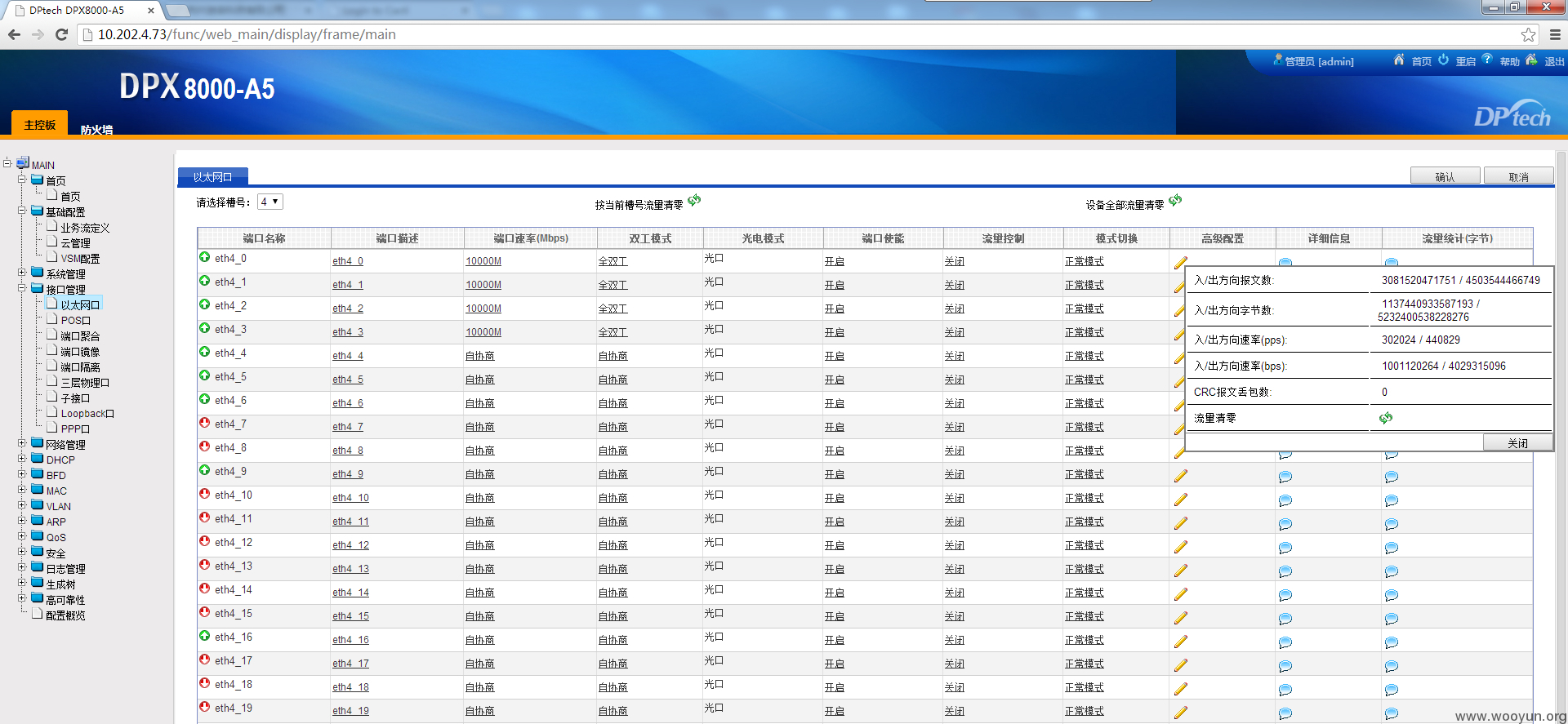1568x724 pixels.
Task: Close the traffic statistics popup with 关闭
Action: (1517, 442)
